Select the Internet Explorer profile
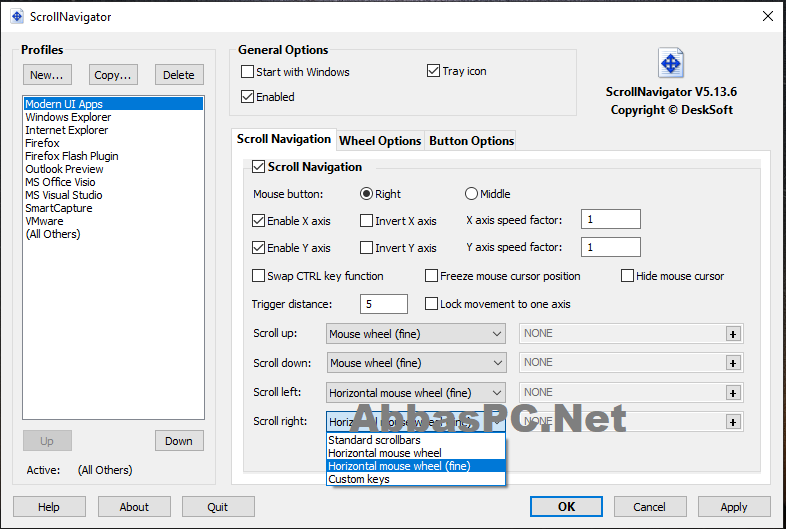The width and height of the screenshot is (786, 529). [113, 130]
